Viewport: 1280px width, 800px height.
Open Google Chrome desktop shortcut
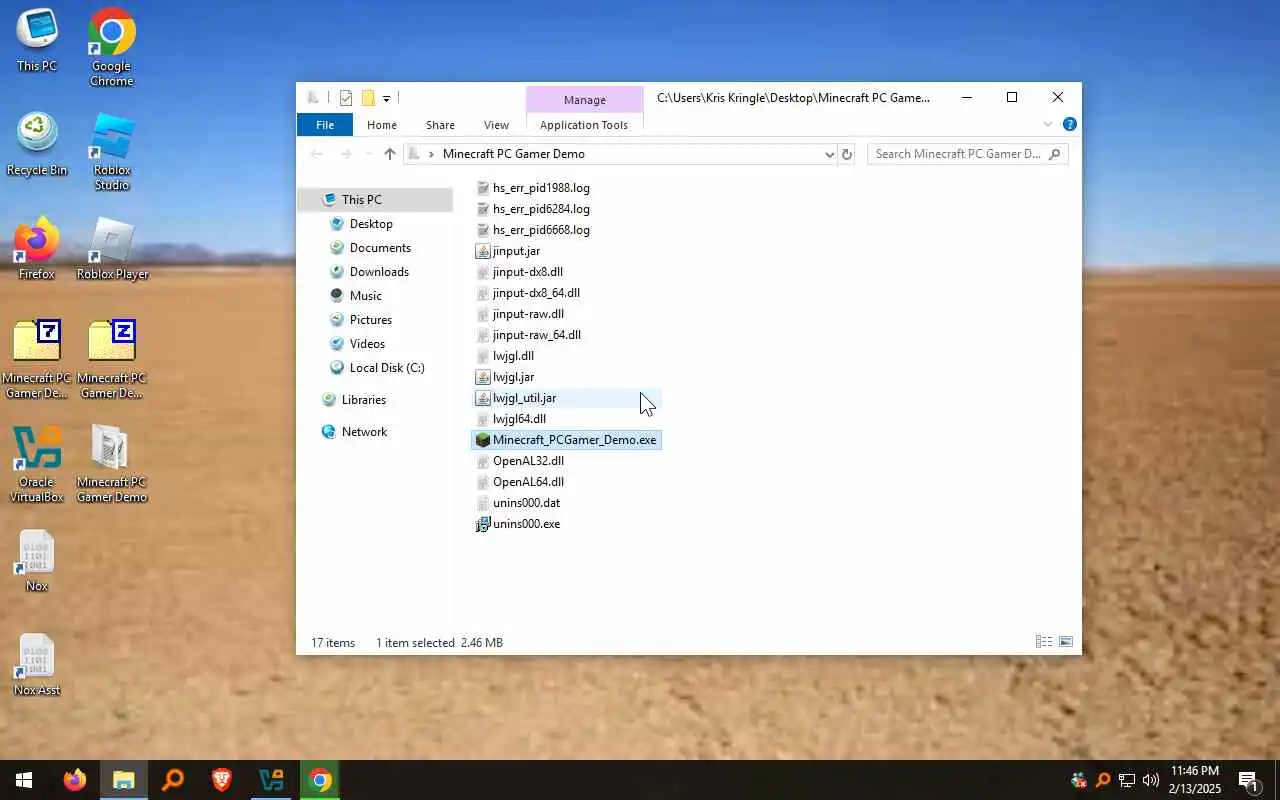tap(111, 48)
